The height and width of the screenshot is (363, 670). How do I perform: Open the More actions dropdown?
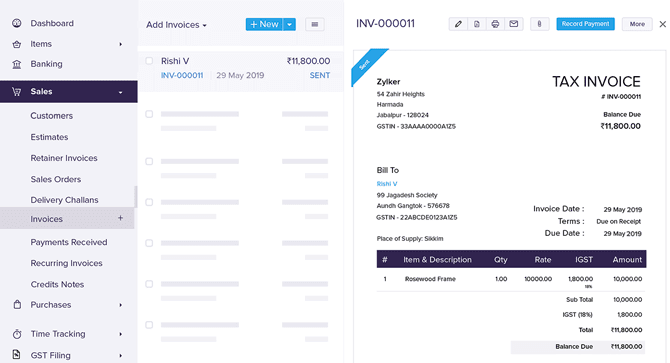tap(637, 24)
